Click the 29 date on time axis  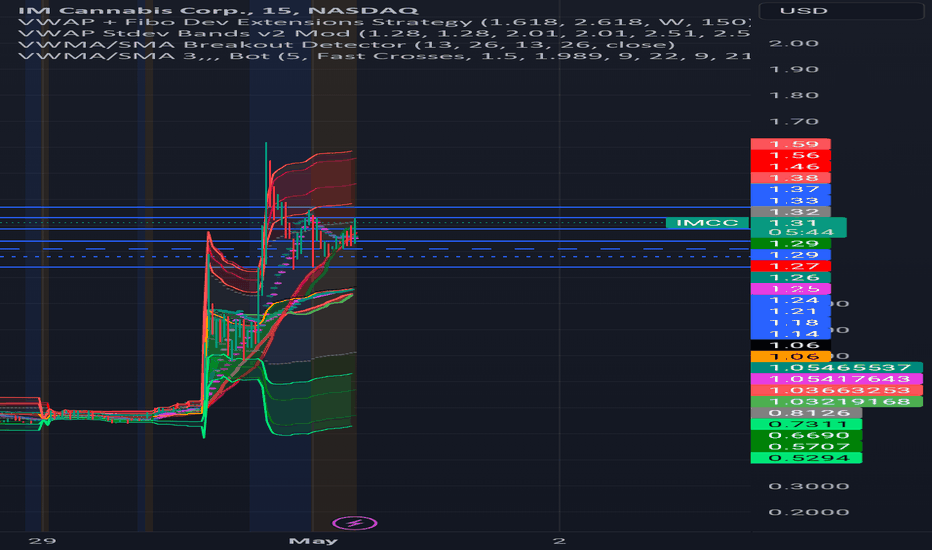[x=42, y=541]
